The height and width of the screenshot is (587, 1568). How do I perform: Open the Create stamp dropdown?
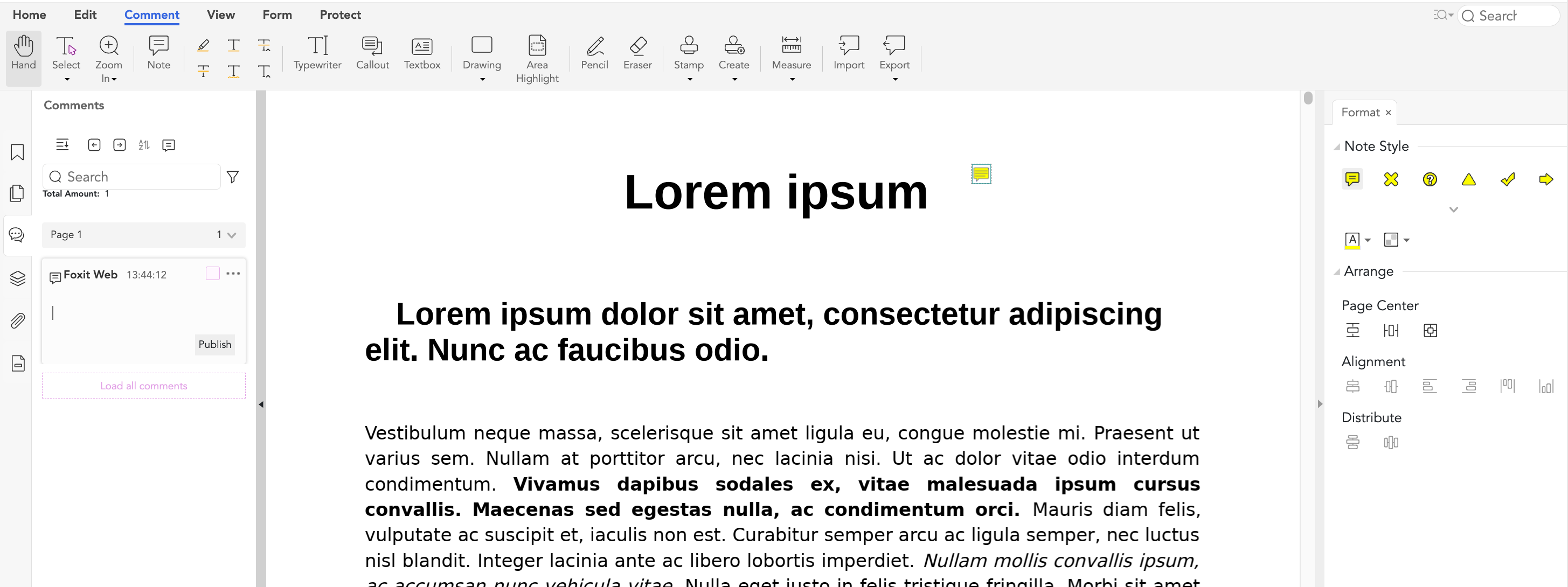734,80
